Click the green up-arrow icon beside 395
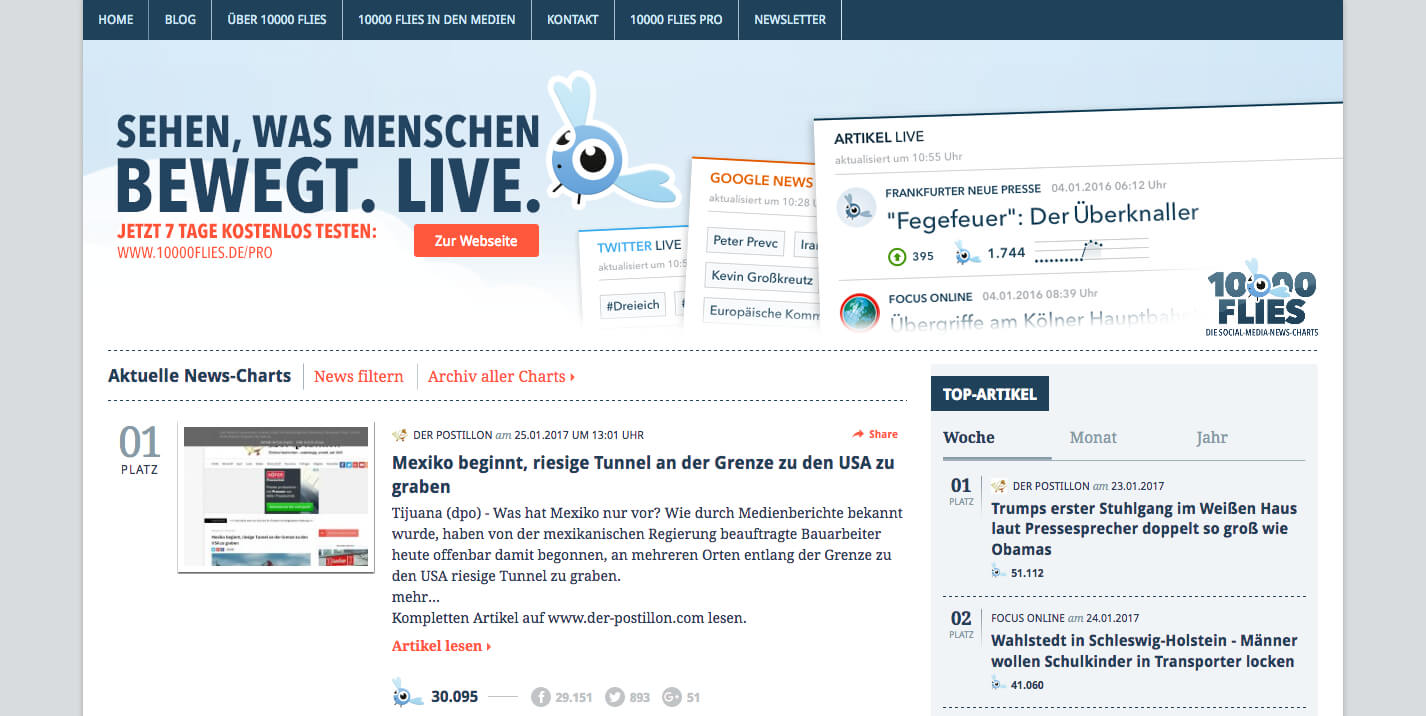Screen dimensions: 1426x716 tap(897, 256)
